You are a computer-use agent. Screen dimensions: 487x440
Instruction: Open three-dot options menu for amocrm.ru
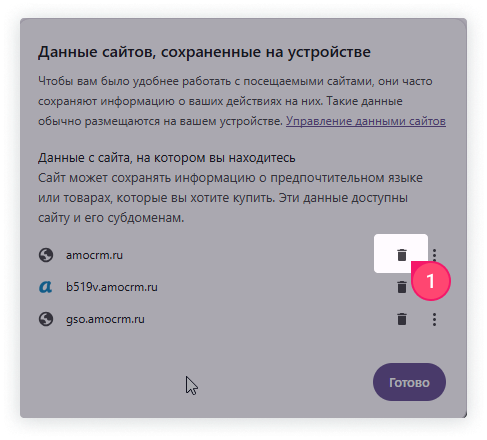coord(434,254)
